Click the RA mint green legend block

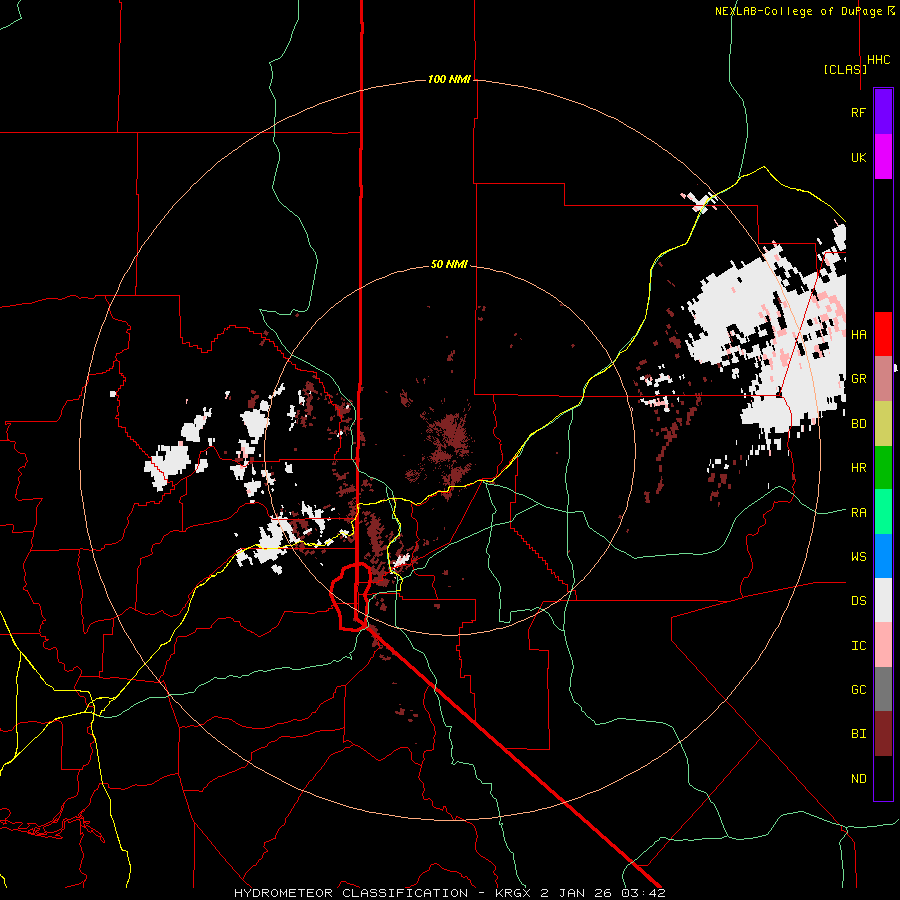883,512
